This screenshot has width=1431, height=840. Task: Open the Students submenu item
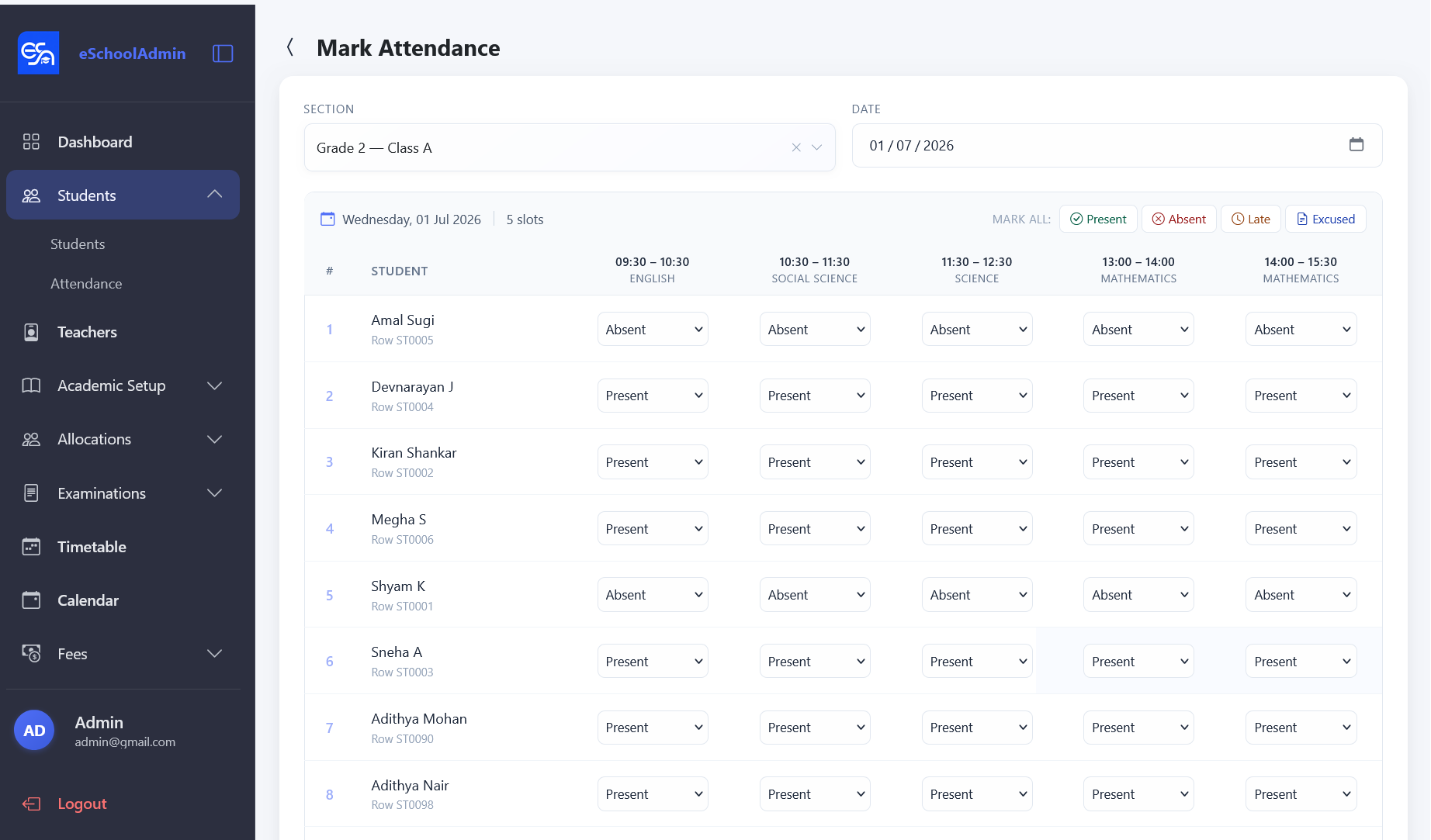78,244
